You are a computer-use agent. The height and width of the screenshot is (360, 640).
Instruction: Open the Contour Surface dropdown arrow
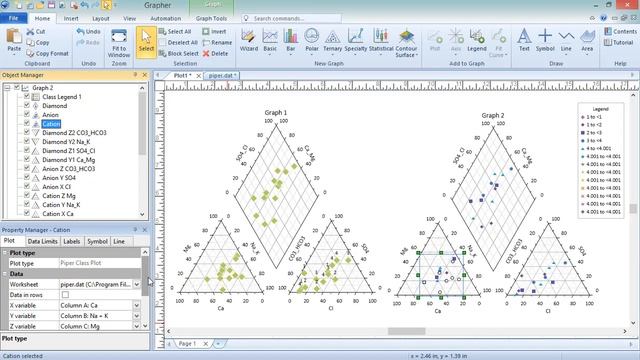coord(416,55)
